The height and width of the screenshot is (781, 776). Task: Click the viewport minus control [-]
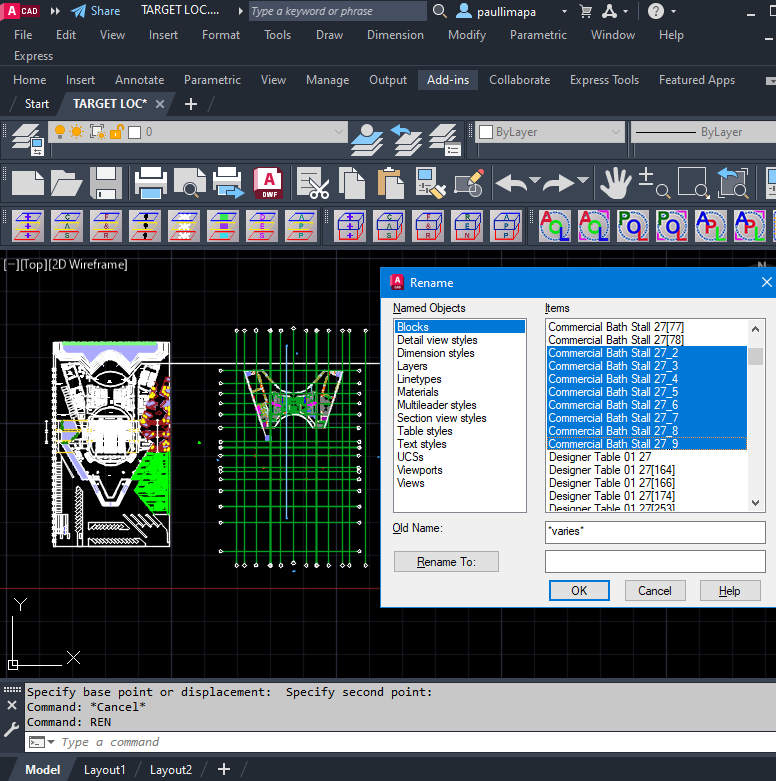[x=10, y=264]
